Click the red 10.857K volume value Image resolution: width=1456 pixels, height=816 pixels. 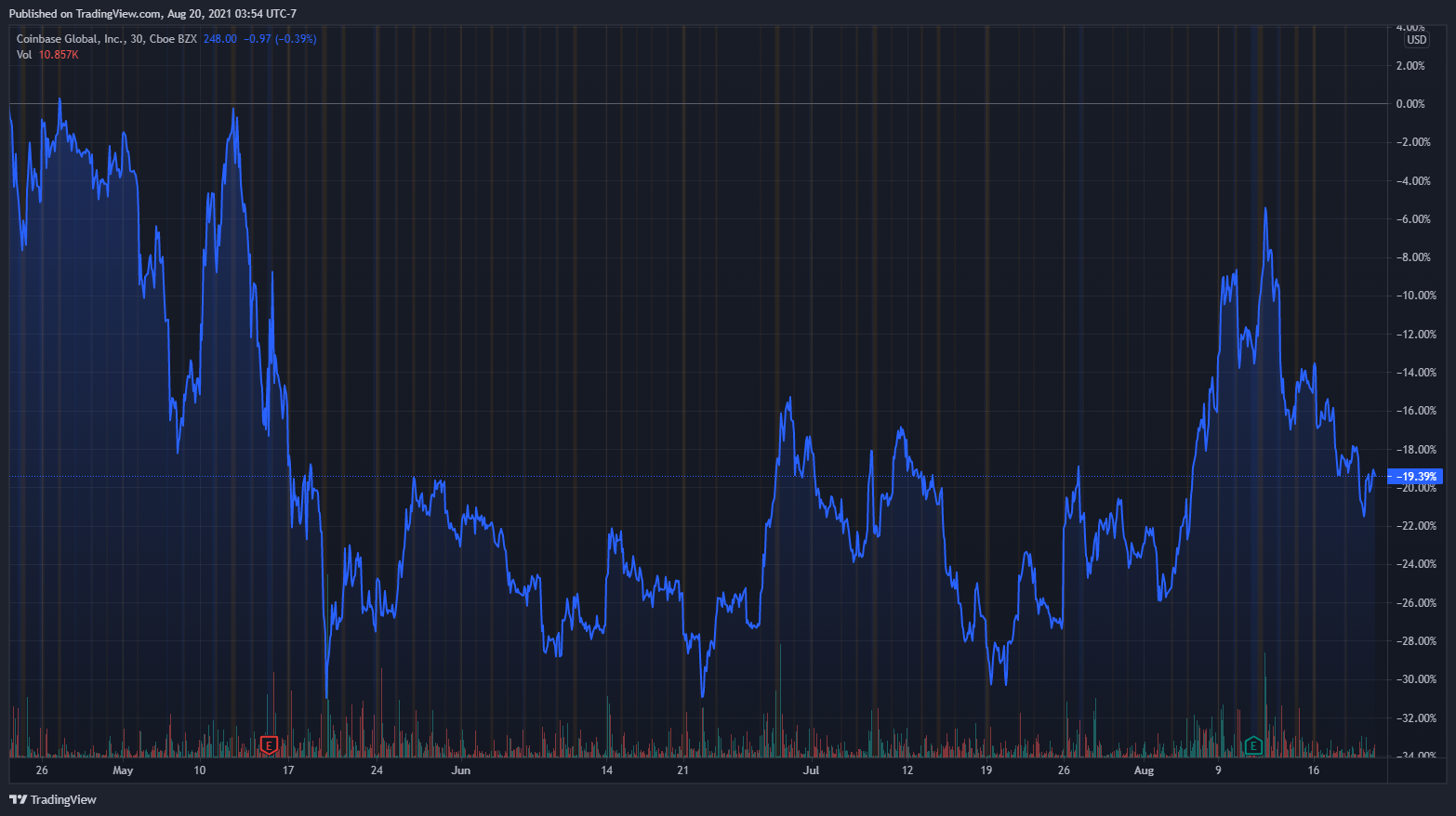(59, 55)
